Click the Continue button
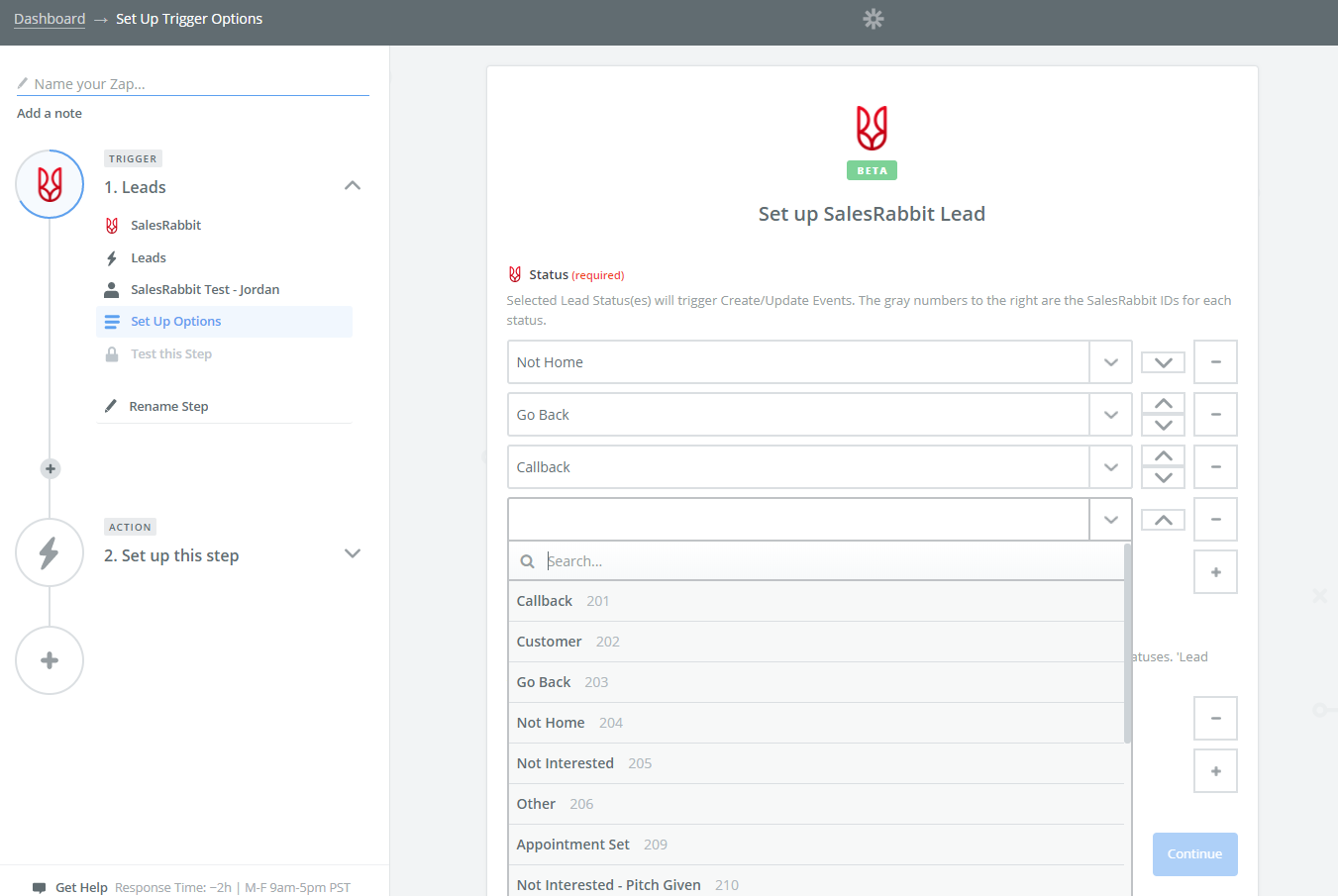1338x896 pixels. tap(1194, 854)
